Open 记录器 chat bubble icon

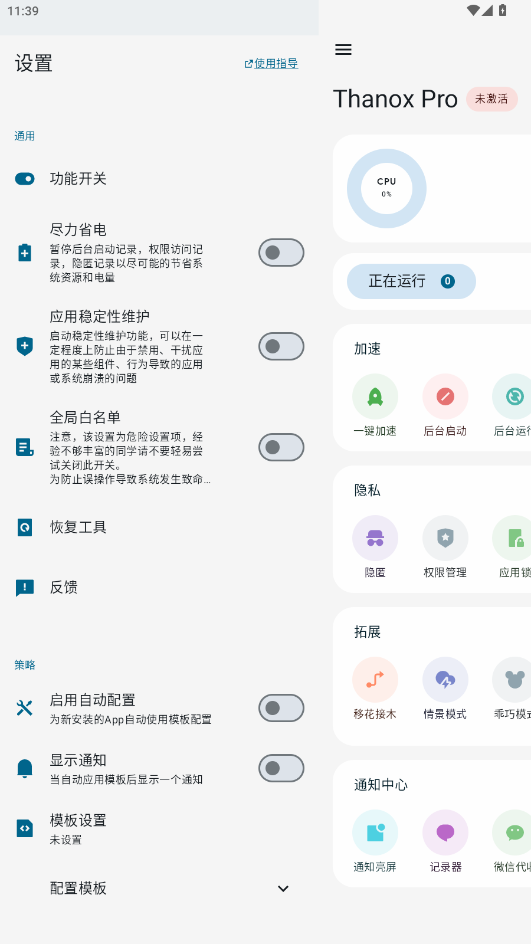(x=446, y=833)
